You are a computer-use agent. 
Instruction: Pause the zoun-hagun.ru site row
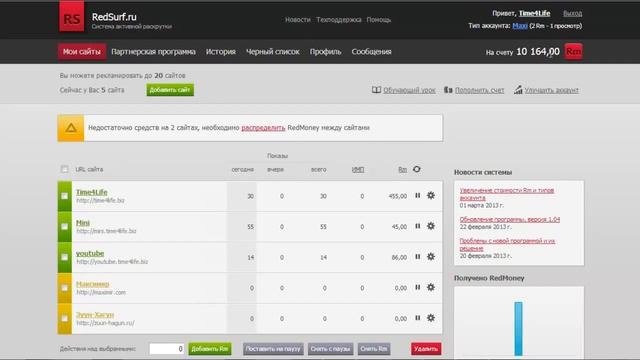tap(418, 318)
